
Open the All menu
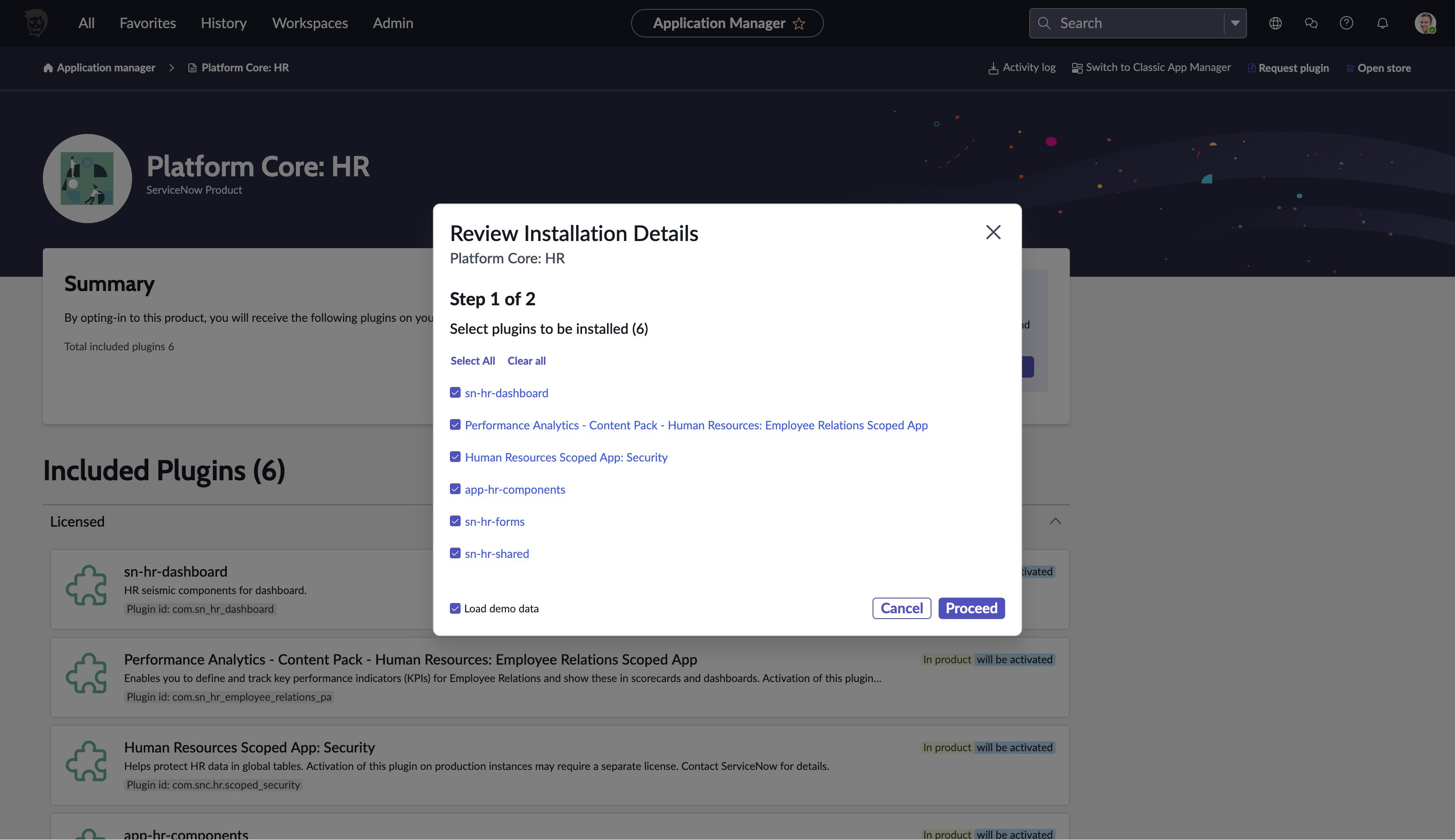[x=86, y=23]
